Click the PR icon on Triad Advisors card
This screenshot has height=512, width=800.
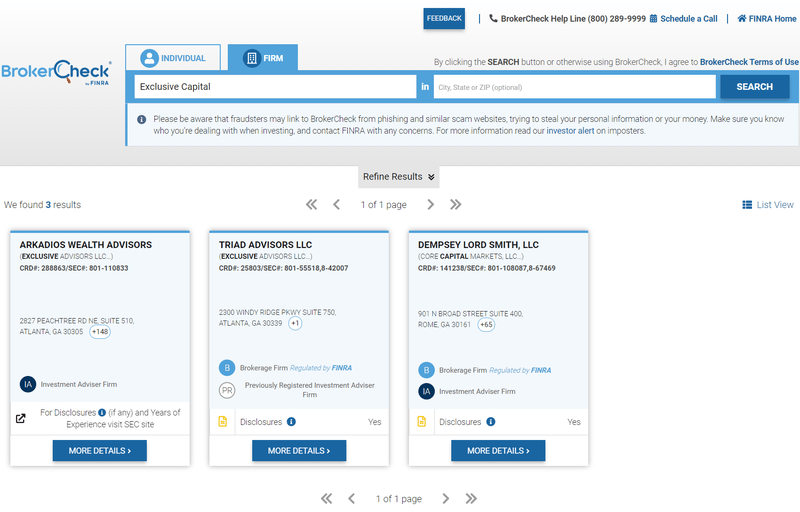[227, 390]
